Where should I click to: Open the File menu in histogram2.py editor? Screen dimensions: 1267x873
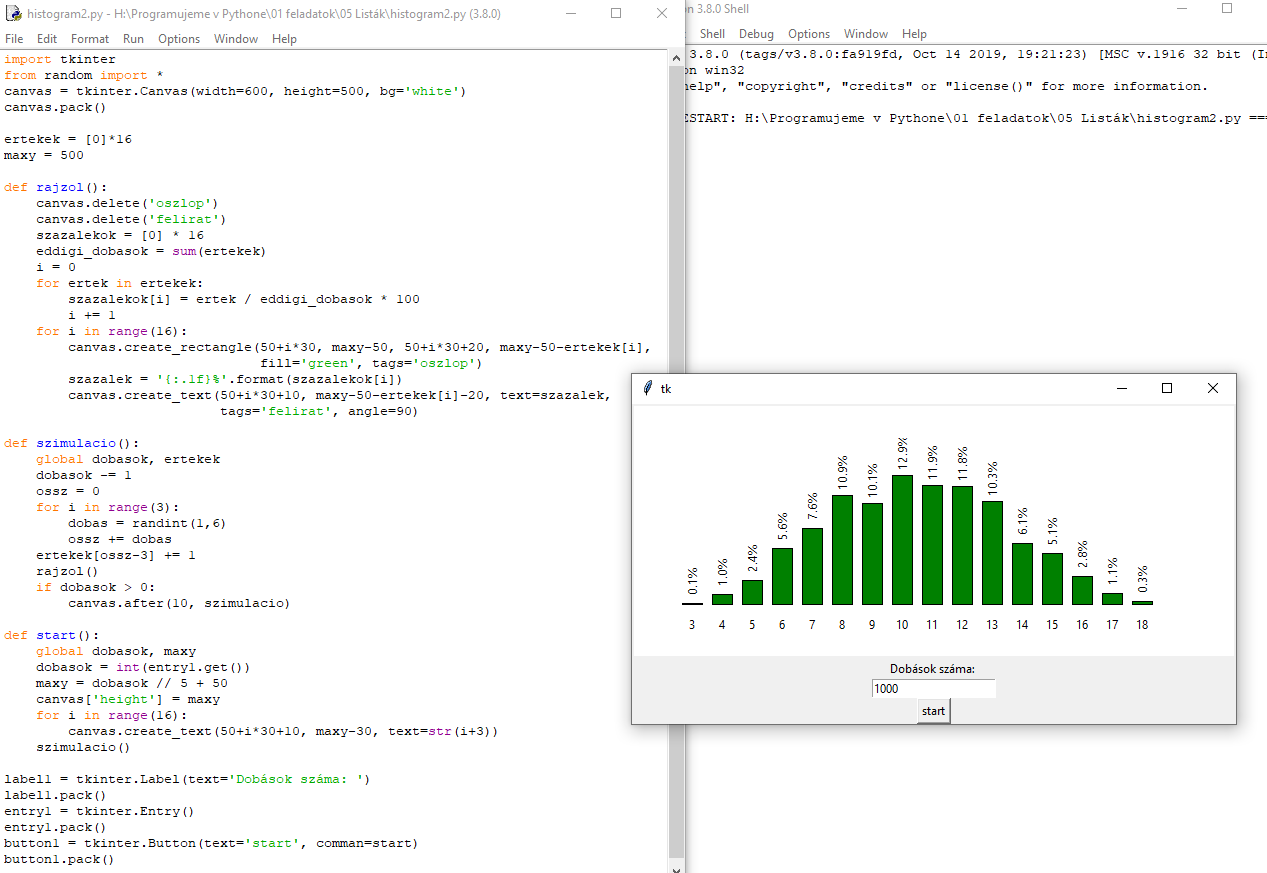14,39
